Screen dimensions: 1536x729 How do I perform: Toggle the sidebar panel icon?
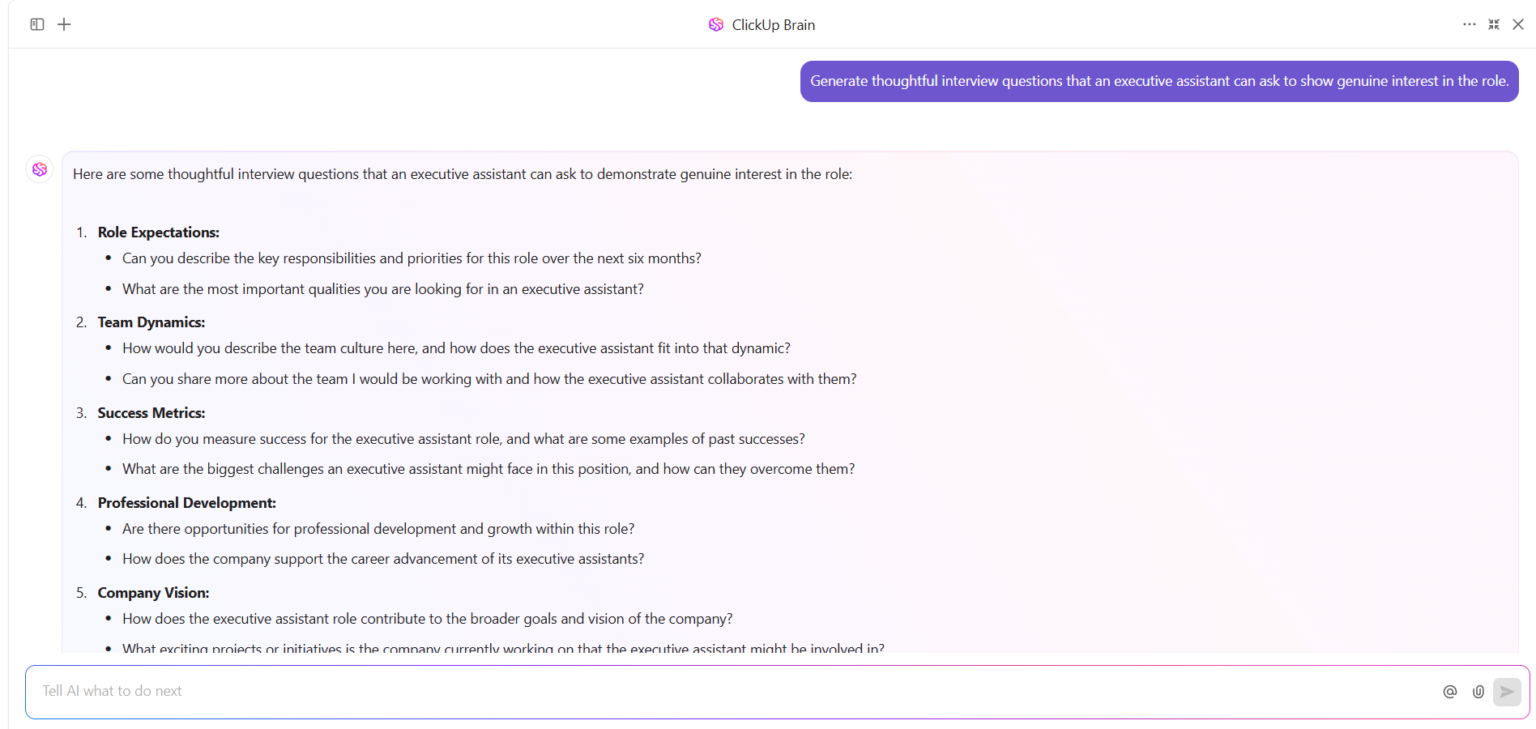[x=37, y=24]
